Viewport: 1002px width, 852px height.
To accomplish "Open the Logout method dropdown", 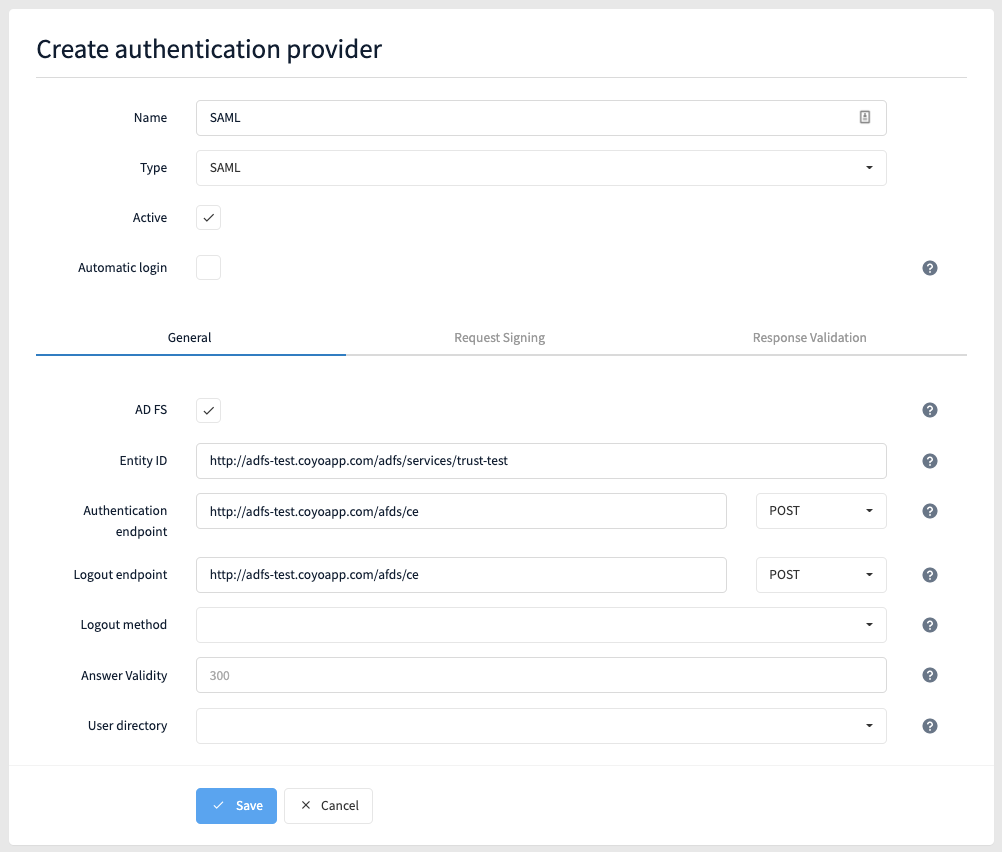I will coord(541,625).
